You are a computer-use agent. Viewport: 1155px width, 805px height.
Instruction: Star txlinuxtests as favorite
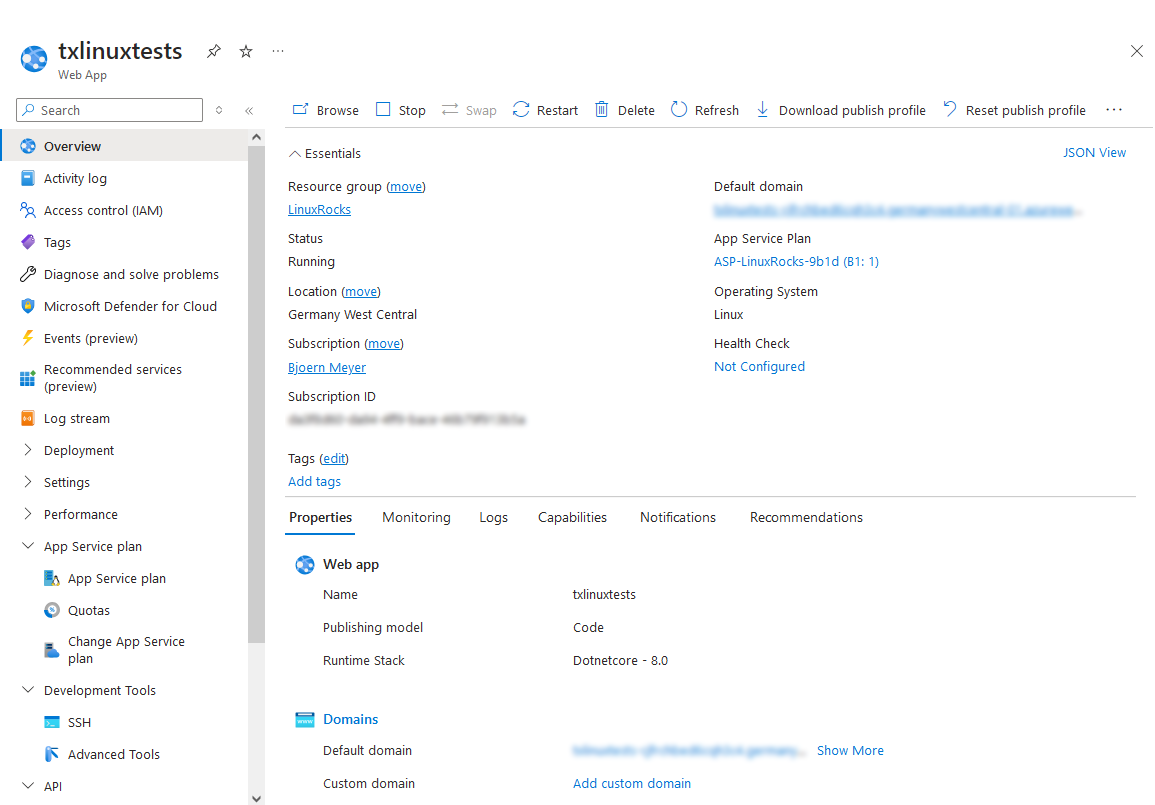click(x=245, y=51)
